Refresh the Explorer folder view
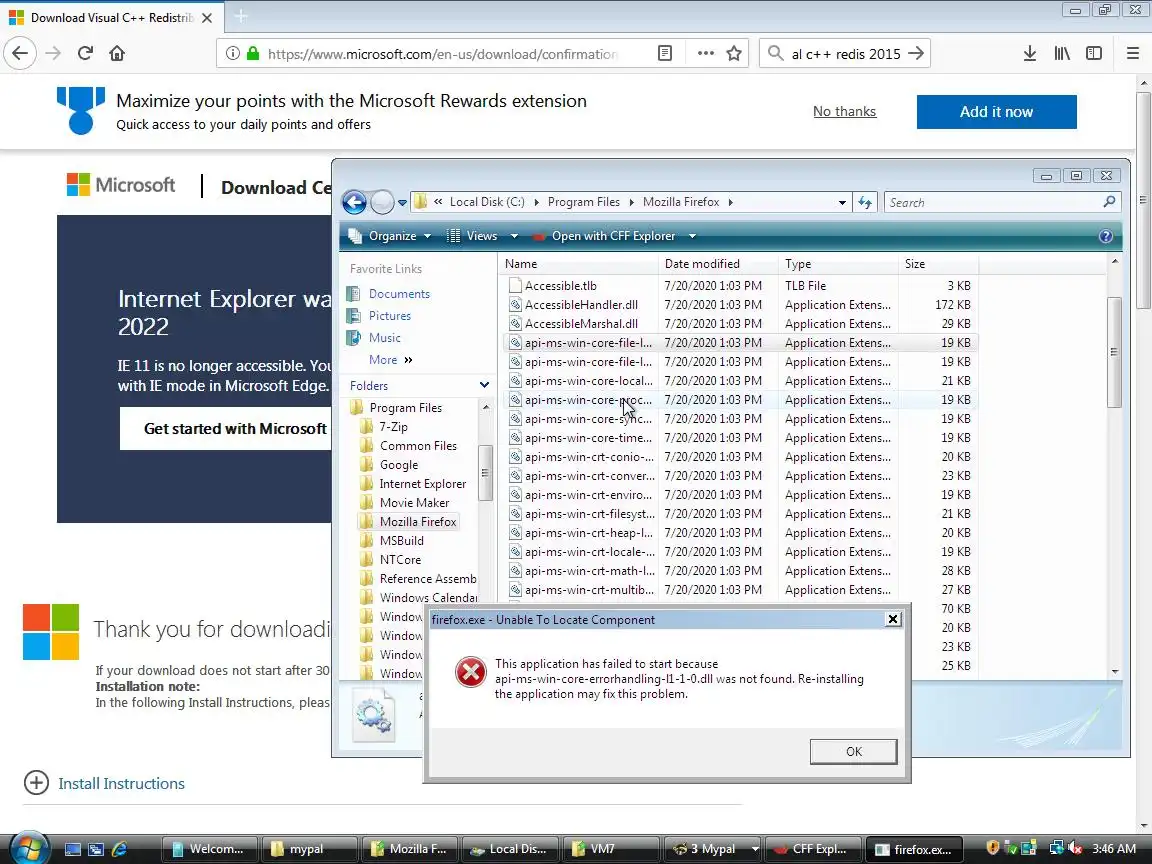 tap(865, 202)
